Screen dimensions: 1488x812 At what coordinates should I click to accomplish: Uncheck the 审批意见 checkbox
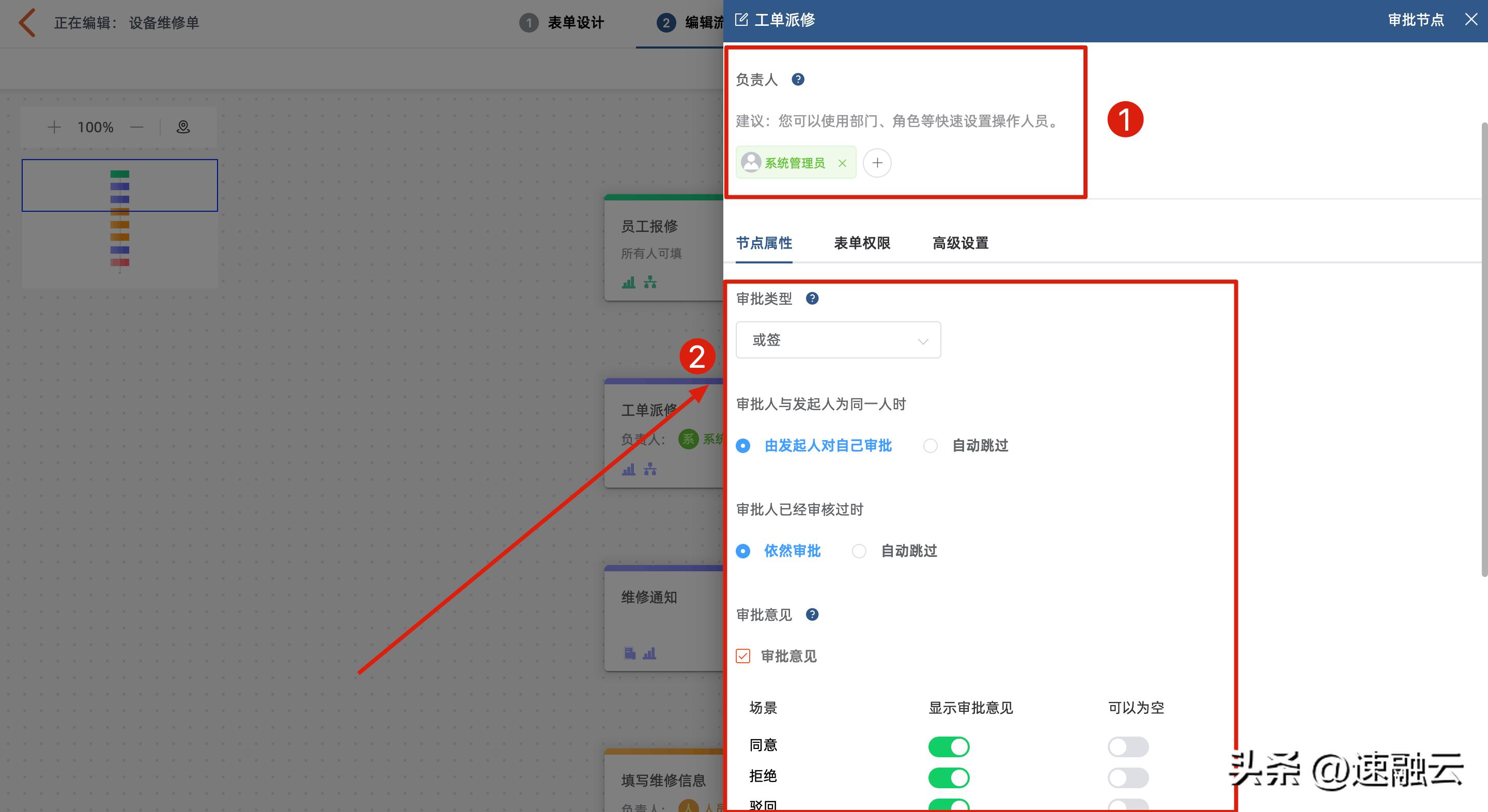pyautogui.click(x=743, y=656)
